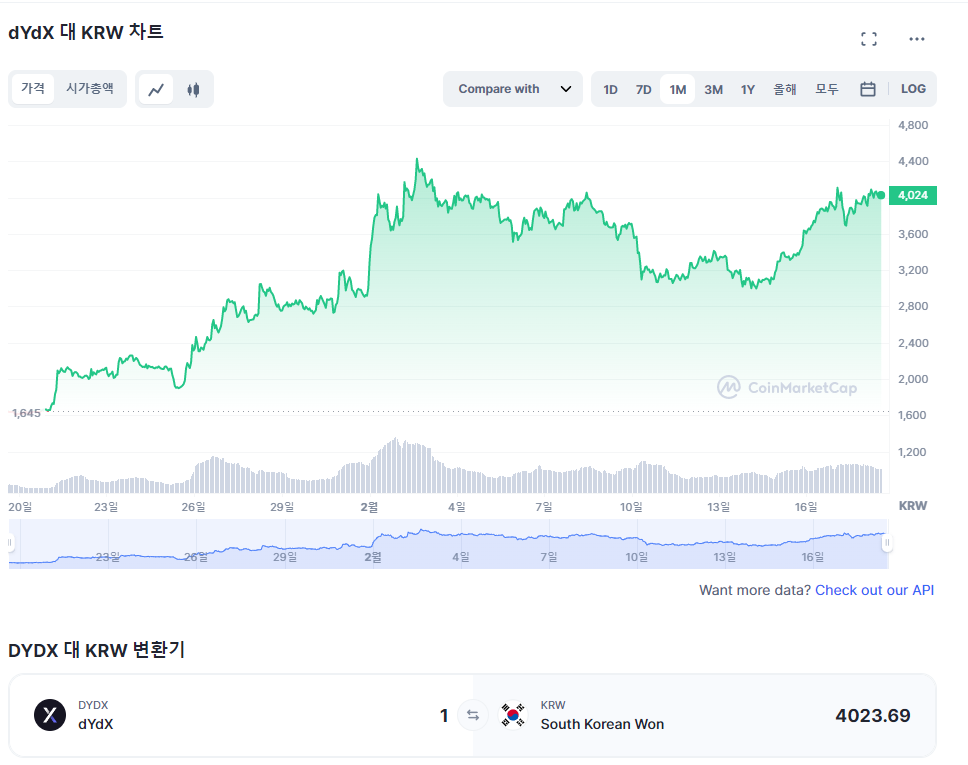Select the 1M time range
This screenshot has width=968, height=765.
678,90
